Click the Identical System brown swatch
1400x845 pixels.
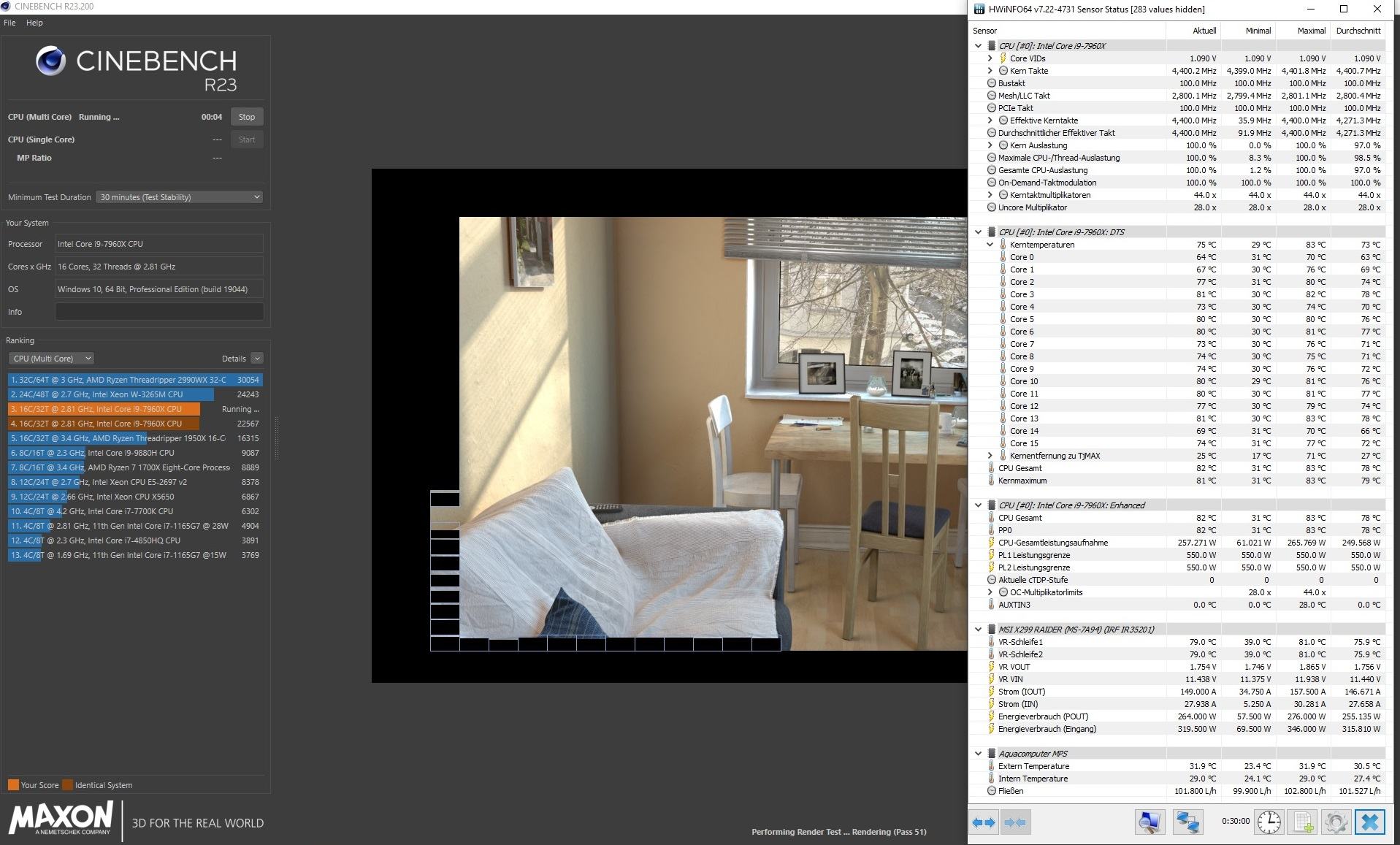[67, 785]
